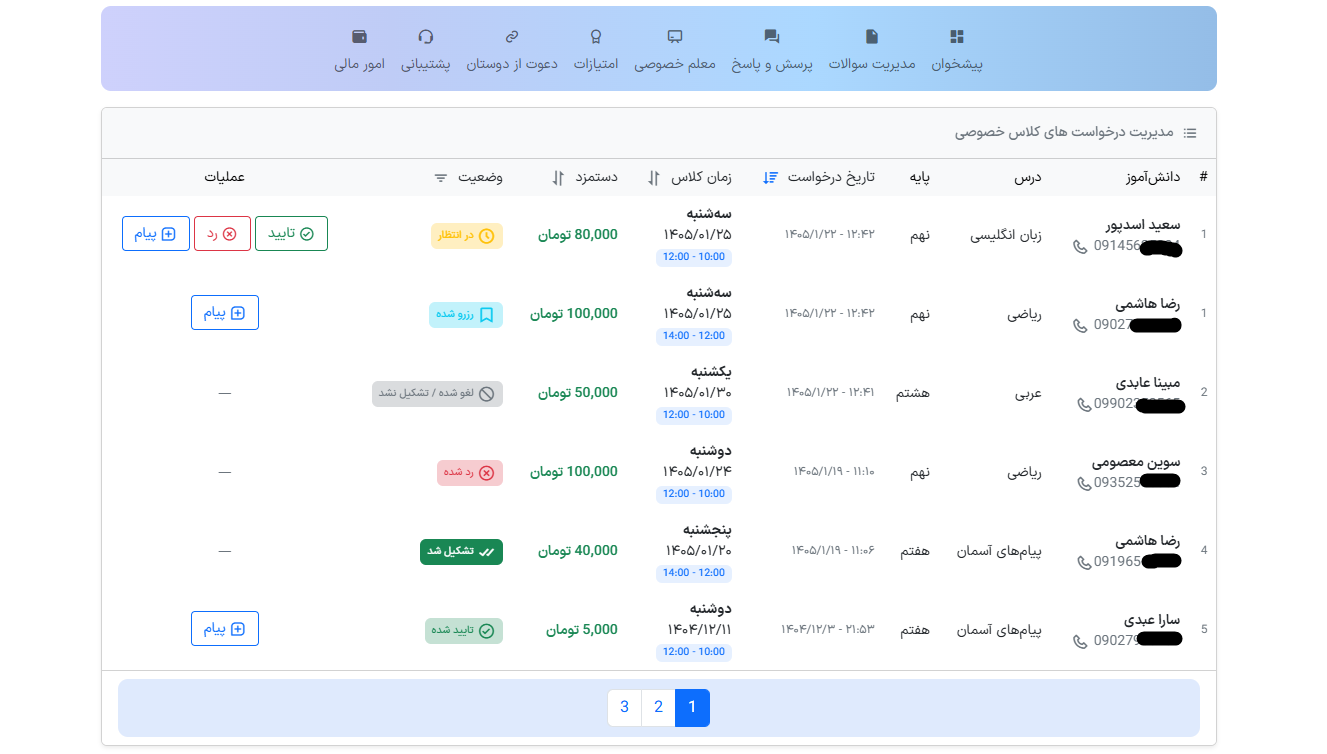Click the 10:00 - 12:00 time slot for سعید اسدپور
Screen dimensions: 1327x754
694,257
